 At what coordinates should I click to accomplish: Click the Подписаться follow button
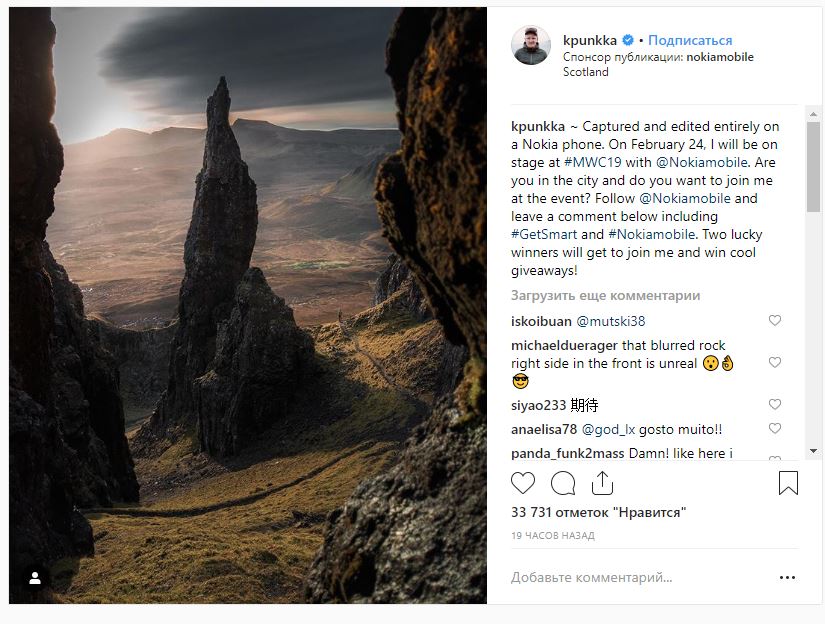pyautogui.click(x=690, y=41)
